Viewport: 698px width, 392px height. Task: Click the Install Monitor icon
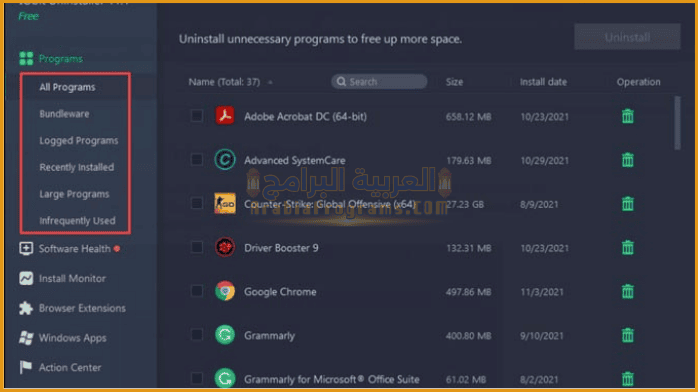pyautogui.click(x=26, y=278)
